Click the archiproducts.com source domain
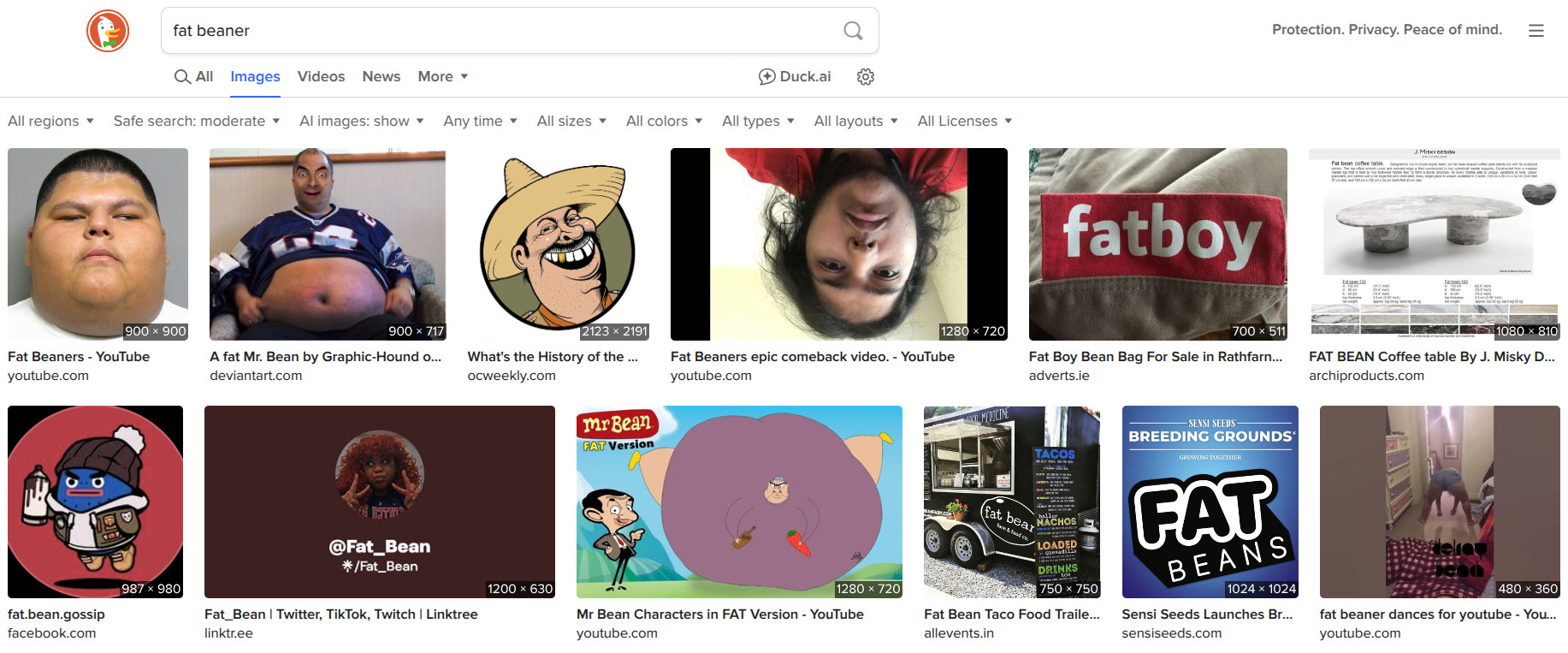This screenshot has height=653, width=1568. click(x=1366, y=376)
